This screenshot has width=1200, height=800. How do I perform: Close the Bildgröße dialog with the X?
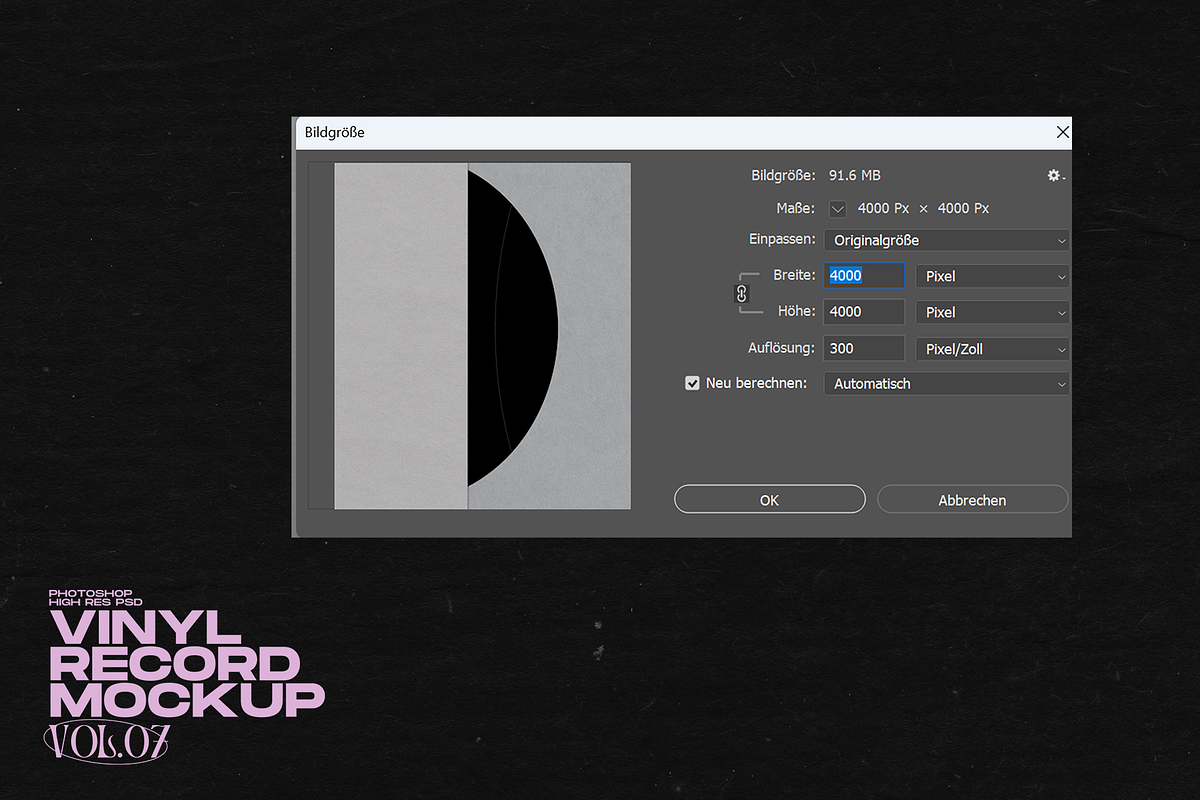[1062, 132]
